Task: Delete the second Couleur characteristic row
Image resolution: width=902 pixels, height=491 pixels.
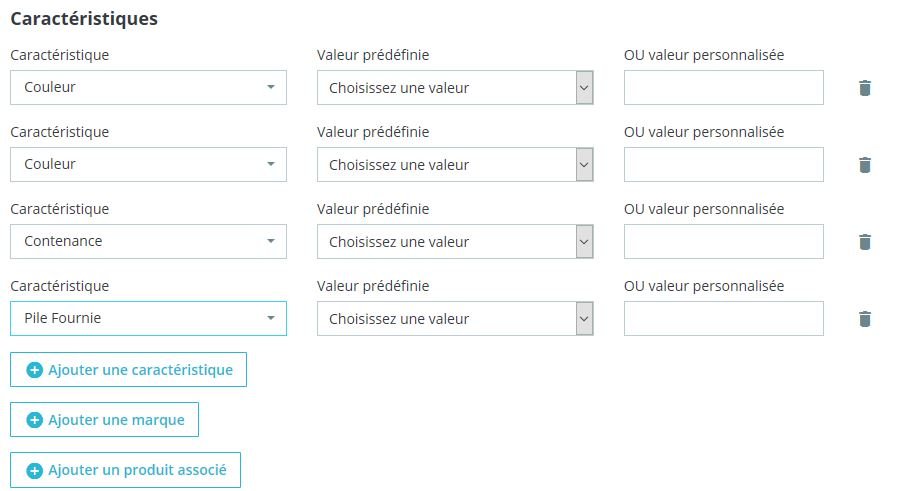Action: pyautogui.click(x=865, y=165)
